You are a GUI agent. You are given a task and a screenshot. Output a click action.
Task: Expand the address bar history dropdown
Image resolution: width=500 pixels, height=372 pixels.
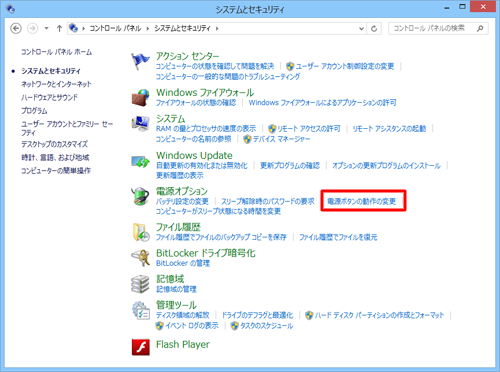361,29
